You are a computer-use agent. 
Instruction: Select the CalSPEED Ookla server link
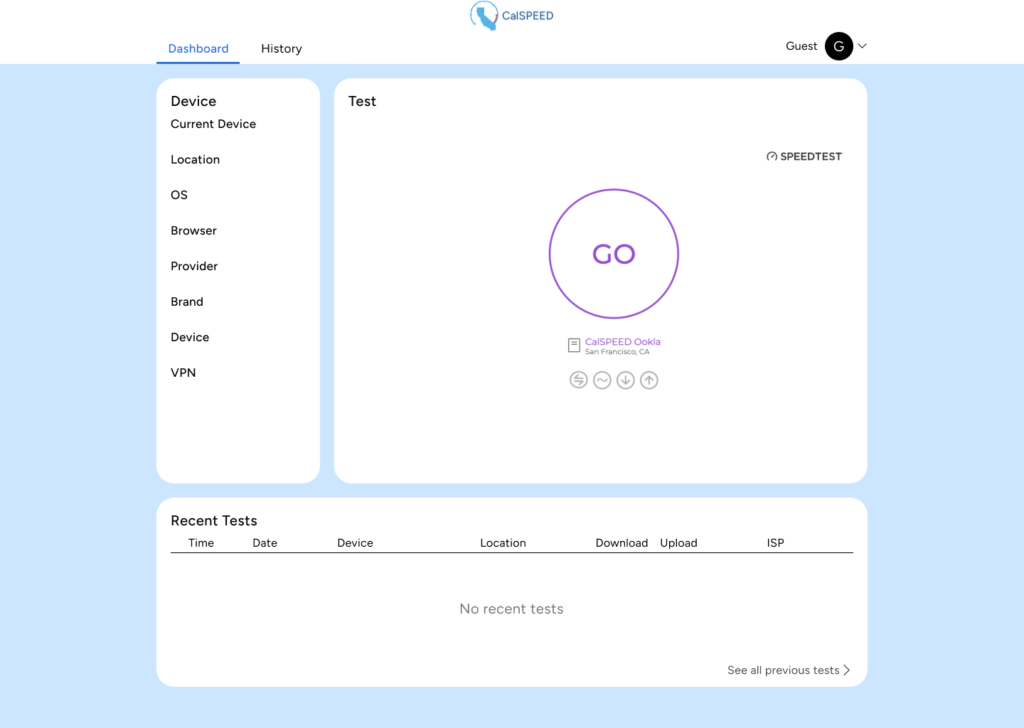(x=622, y=342)
